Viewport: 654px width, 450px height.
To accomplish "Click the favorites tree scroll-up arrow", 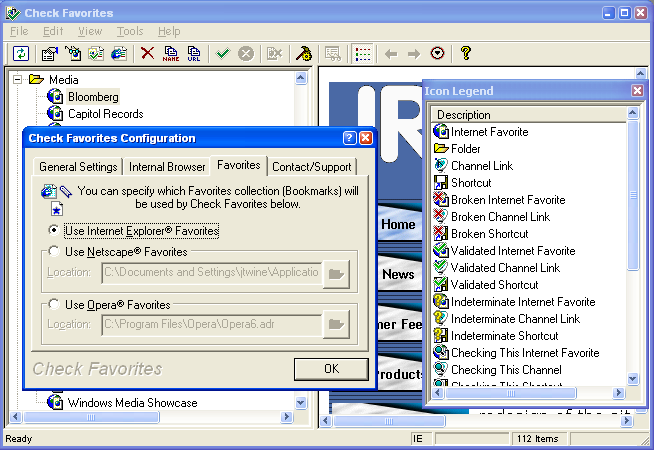I will click(301, 78).
